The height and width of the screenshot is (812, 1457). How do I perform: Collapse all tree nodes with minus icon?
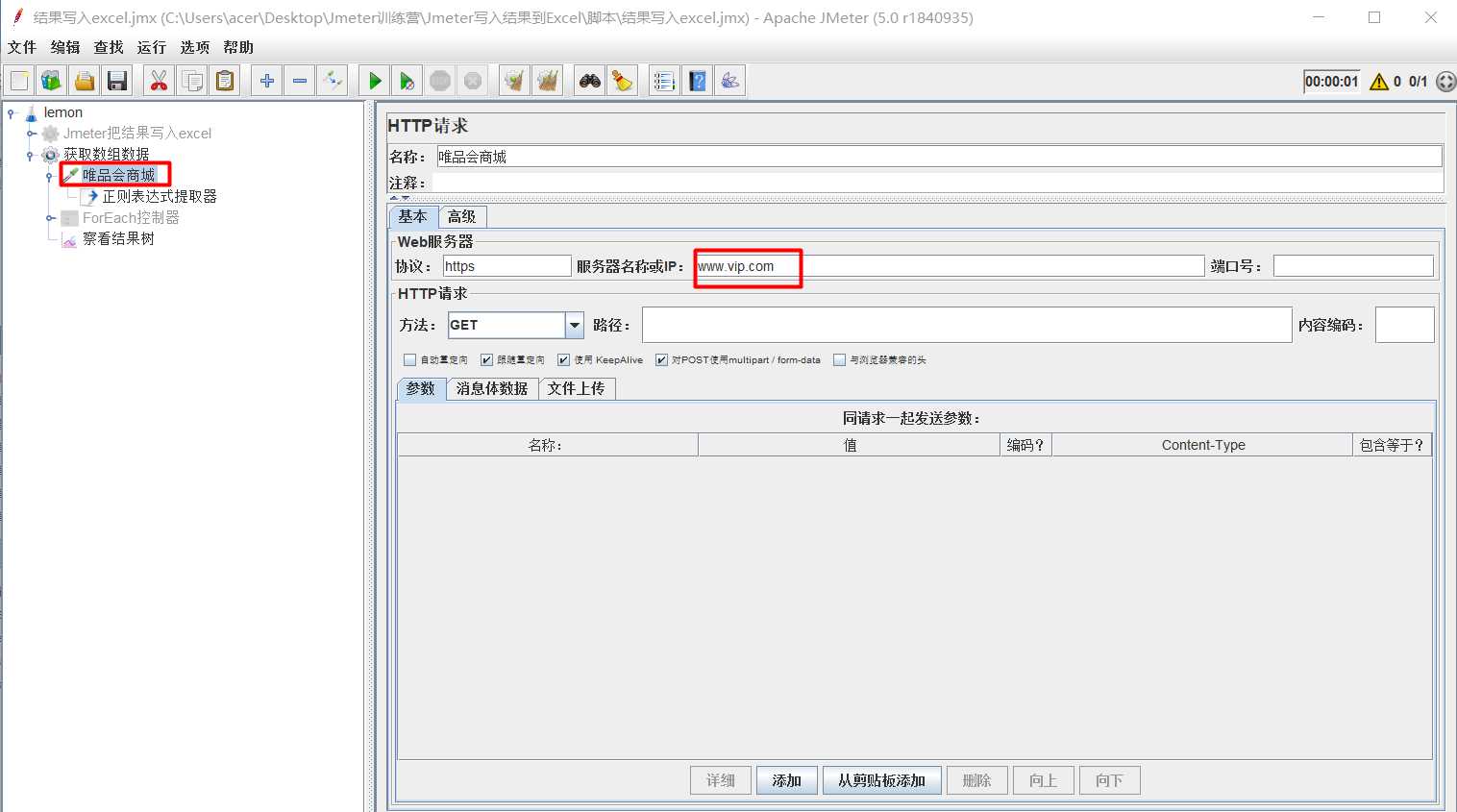300,81
